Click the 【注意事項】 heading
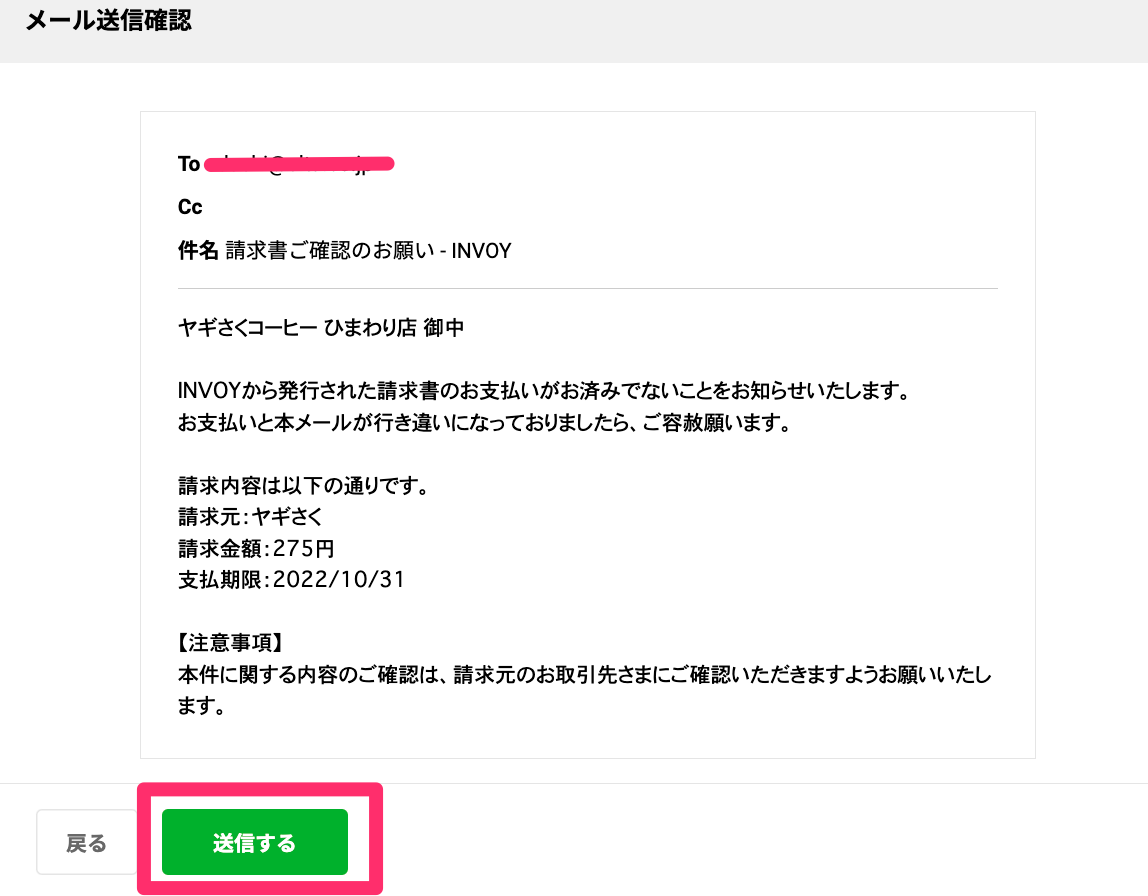This screenshot has width=1148, height=896. tap(230, 643)
